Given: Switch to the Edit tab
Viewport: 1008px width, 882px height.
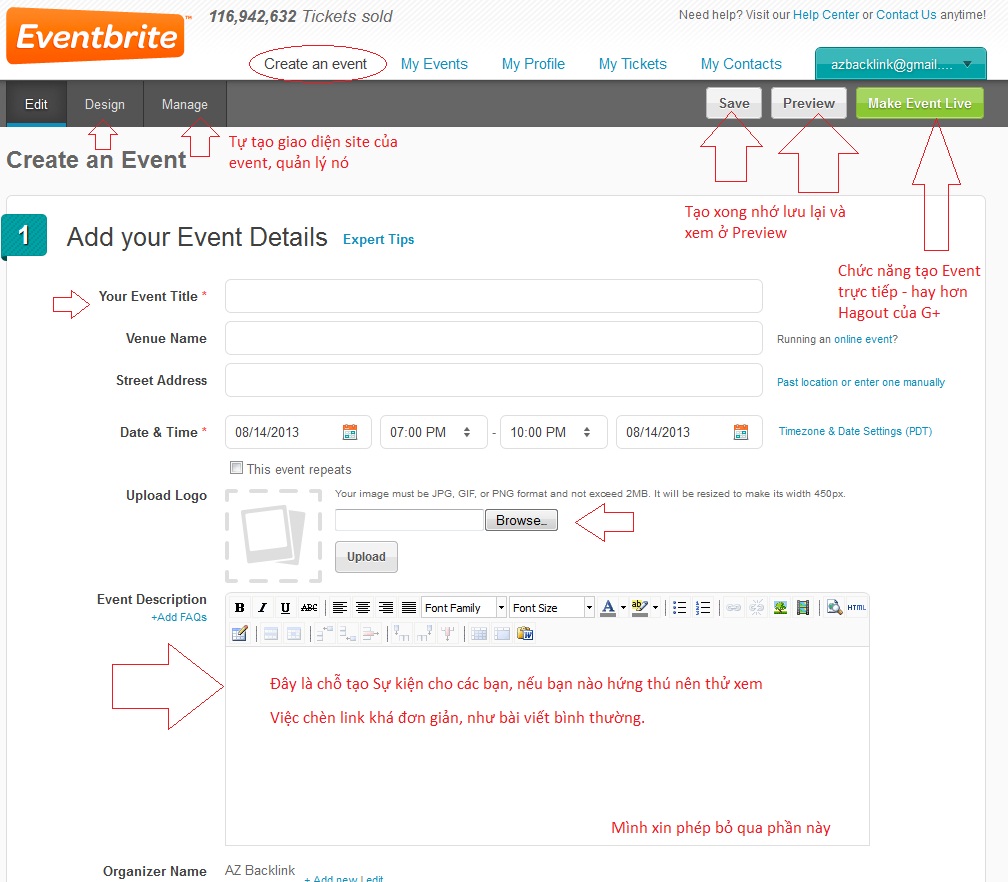Looking at the screenshot, I should pos(36,104).
